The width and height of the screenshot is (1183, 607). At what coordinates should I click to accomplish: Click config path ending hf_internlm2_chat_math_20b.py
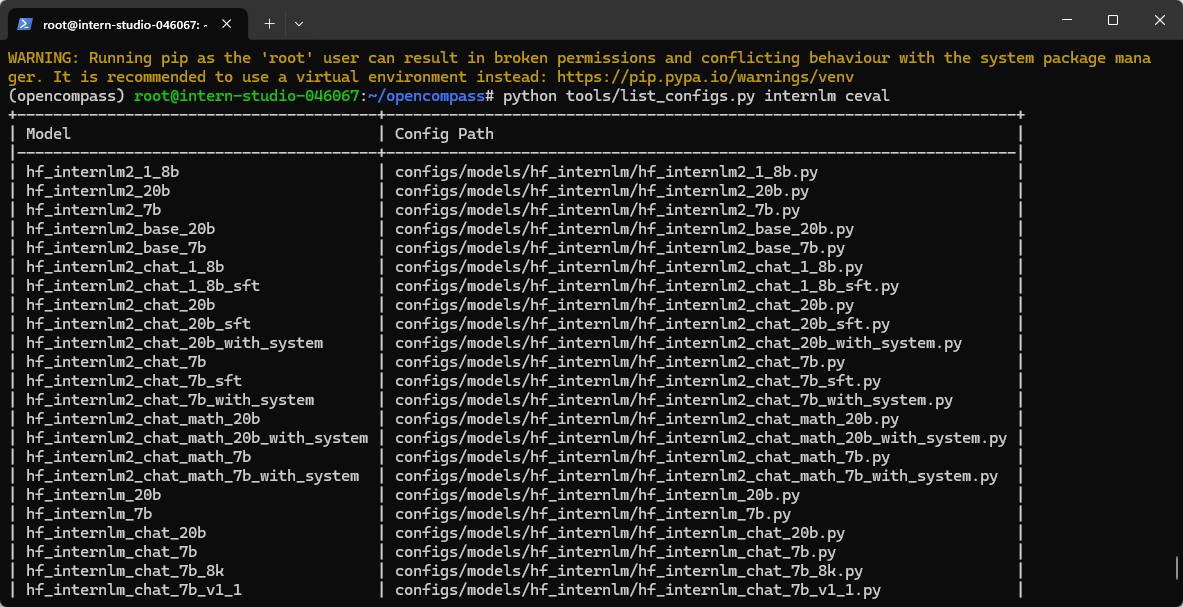pos(647,418)
